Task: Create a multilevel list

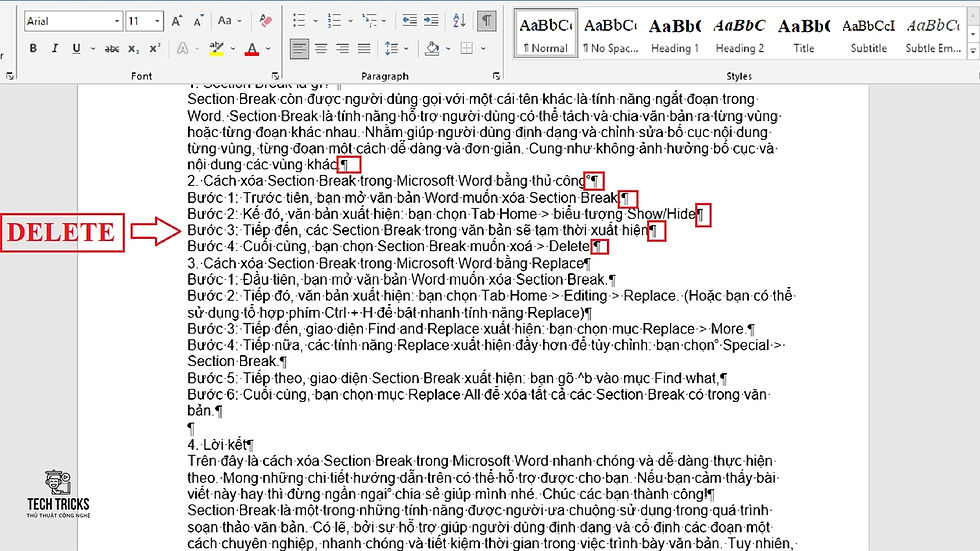Action: 369,21
